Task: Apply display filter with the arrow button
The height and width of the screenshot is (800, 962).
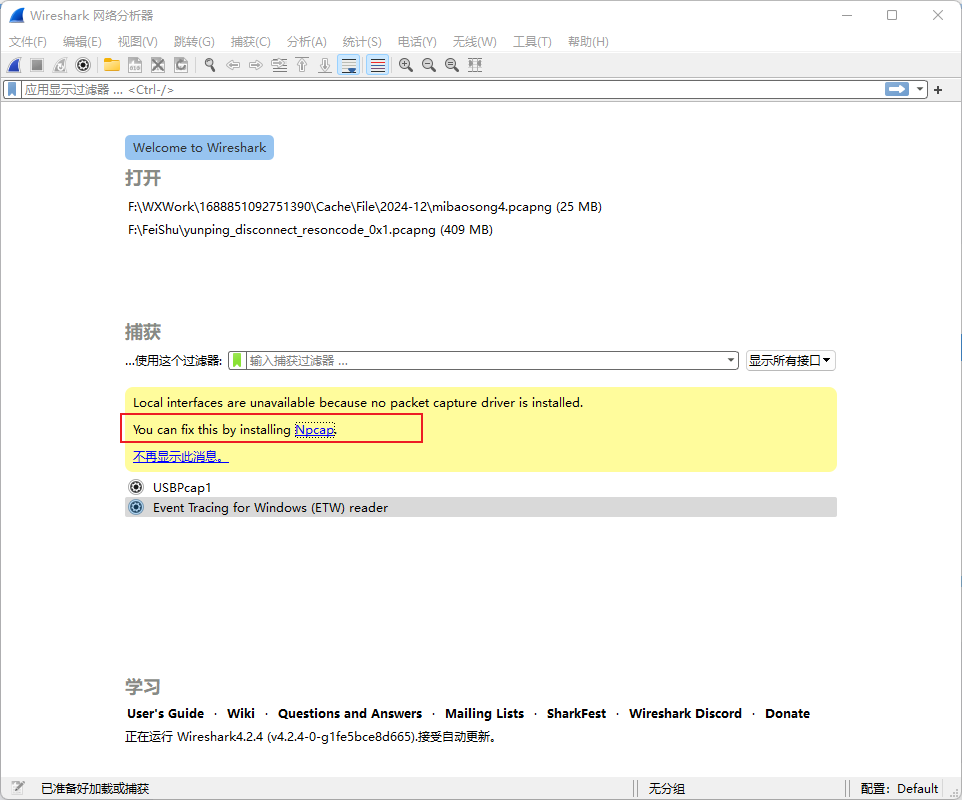Action: point(897,90)
